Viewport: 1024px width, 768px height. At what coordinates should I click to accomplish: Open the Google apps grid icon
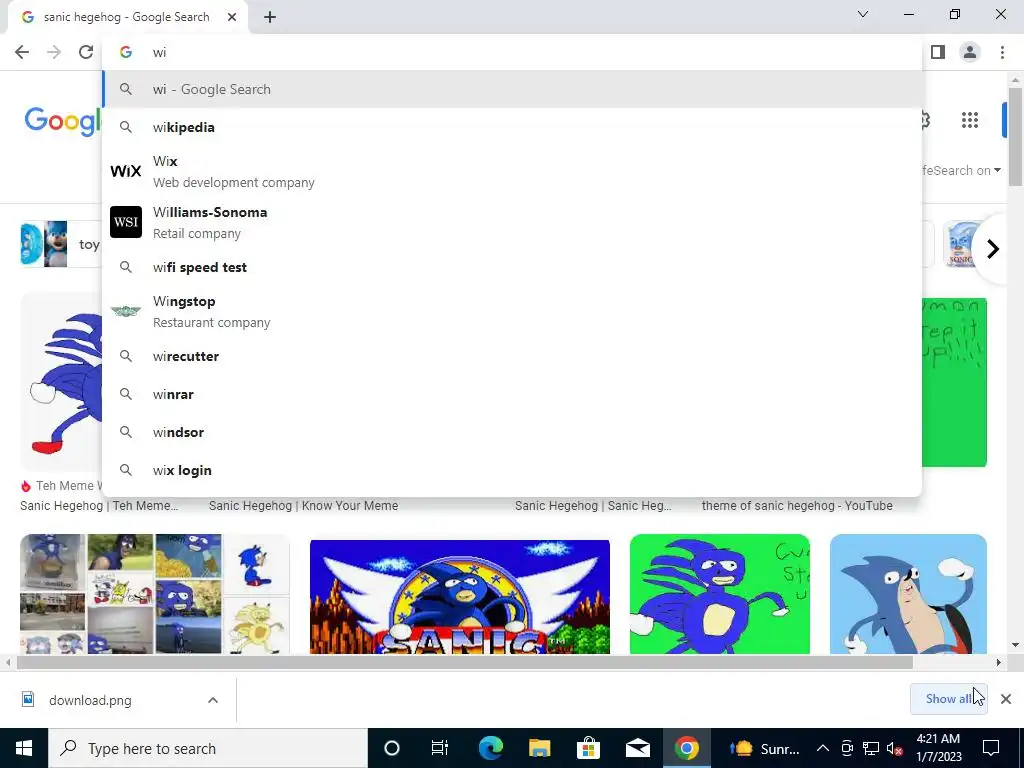click(x=970, y=120)
